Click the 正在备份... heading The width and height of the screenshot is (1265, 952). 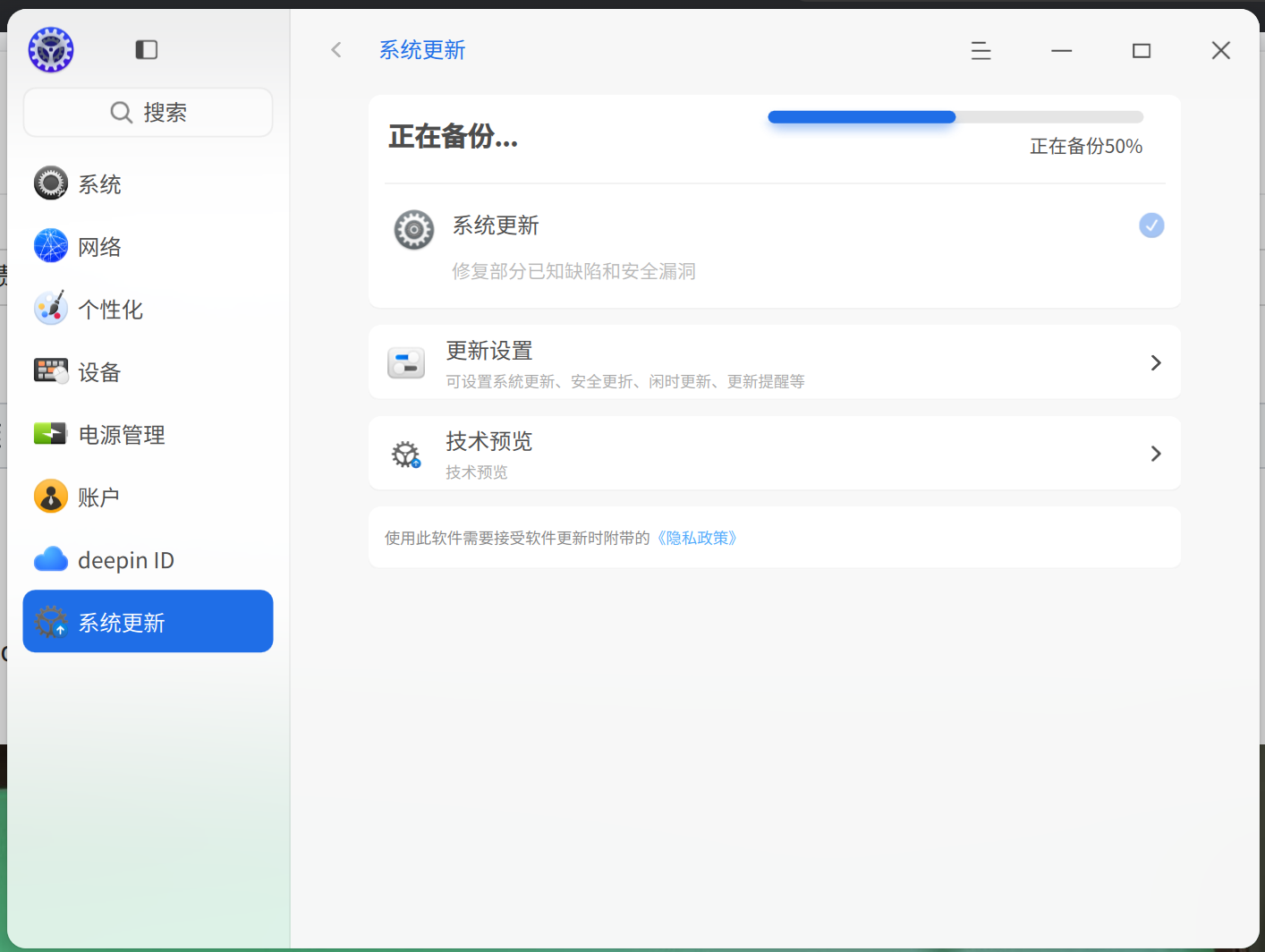(x=454, y=137)
